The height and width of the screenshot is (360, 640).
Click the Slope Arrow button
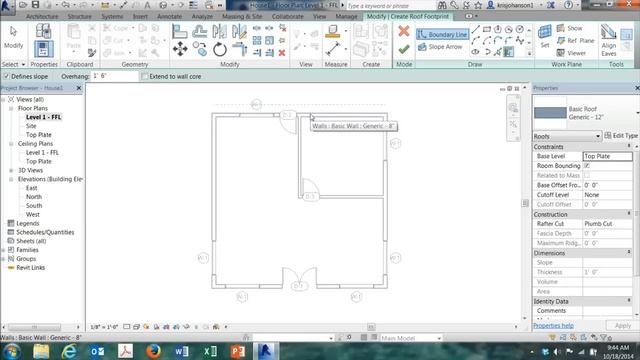pos(440,47)
